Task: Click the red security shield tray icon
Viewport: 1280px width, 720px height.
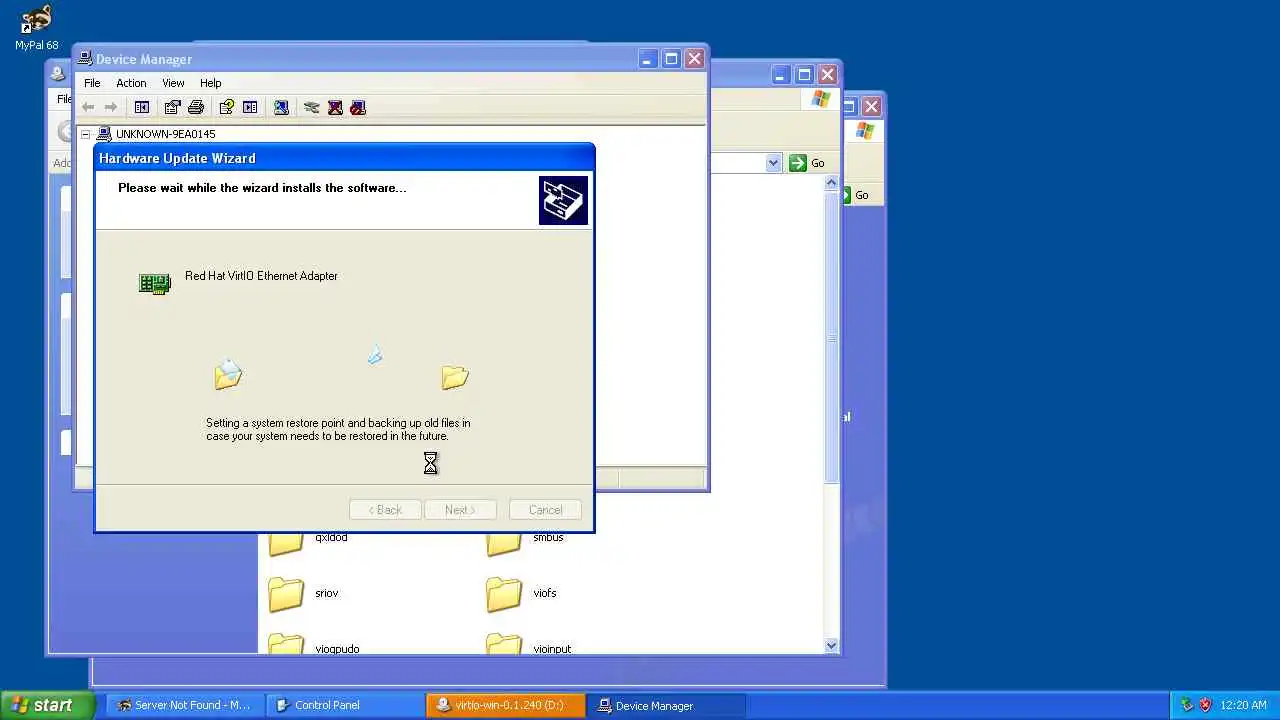Action: (1205, 705)
